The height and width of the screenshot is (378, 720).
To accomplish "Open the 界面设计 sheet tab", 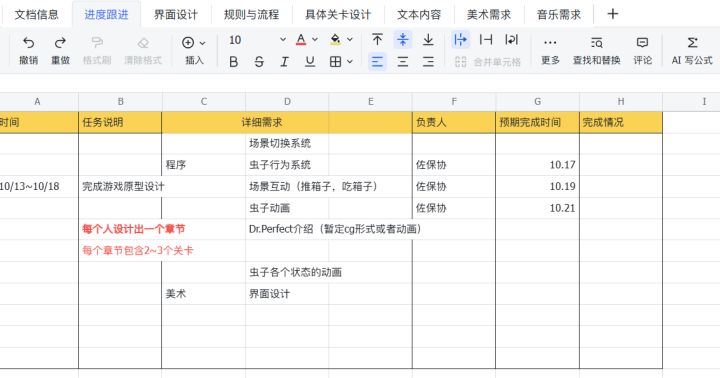I will (x=176, y=15).
